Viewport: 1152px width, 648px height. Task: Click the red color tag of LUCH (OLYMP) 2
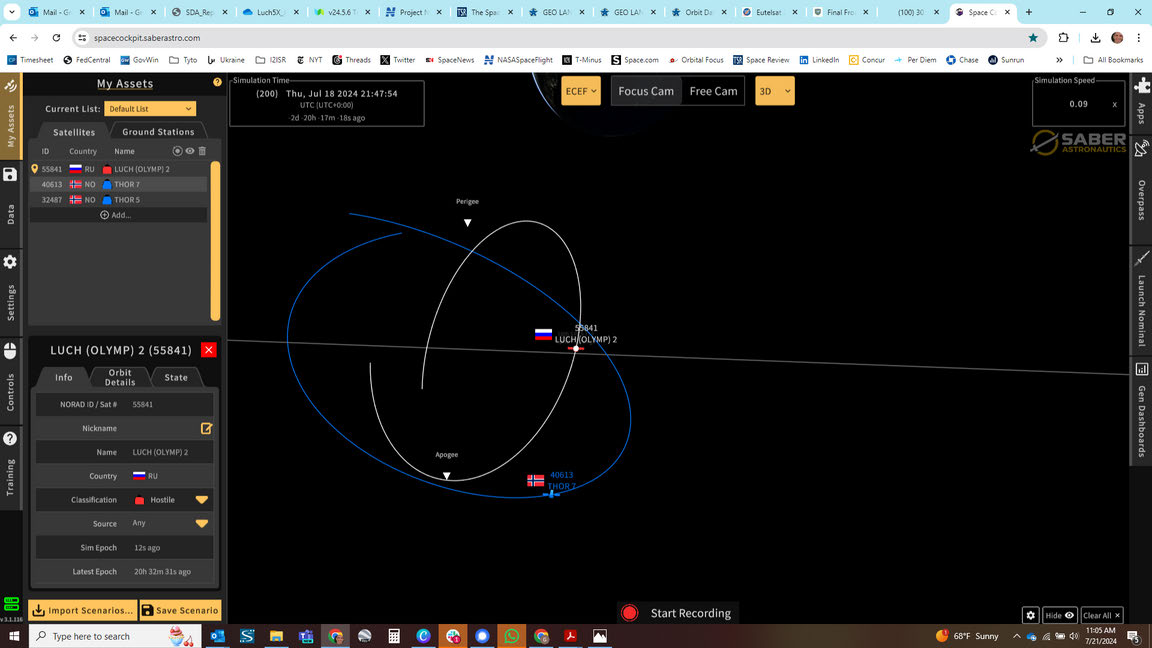tap(107, 169)
